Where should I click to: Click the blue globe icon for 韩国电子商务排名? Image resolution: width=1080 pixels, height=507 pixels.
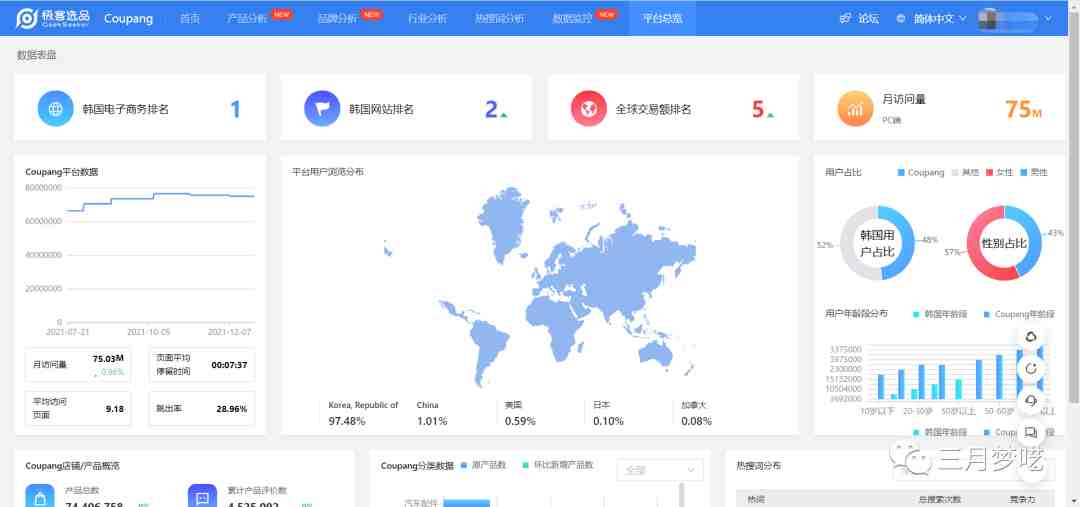[x=55, y=108]
